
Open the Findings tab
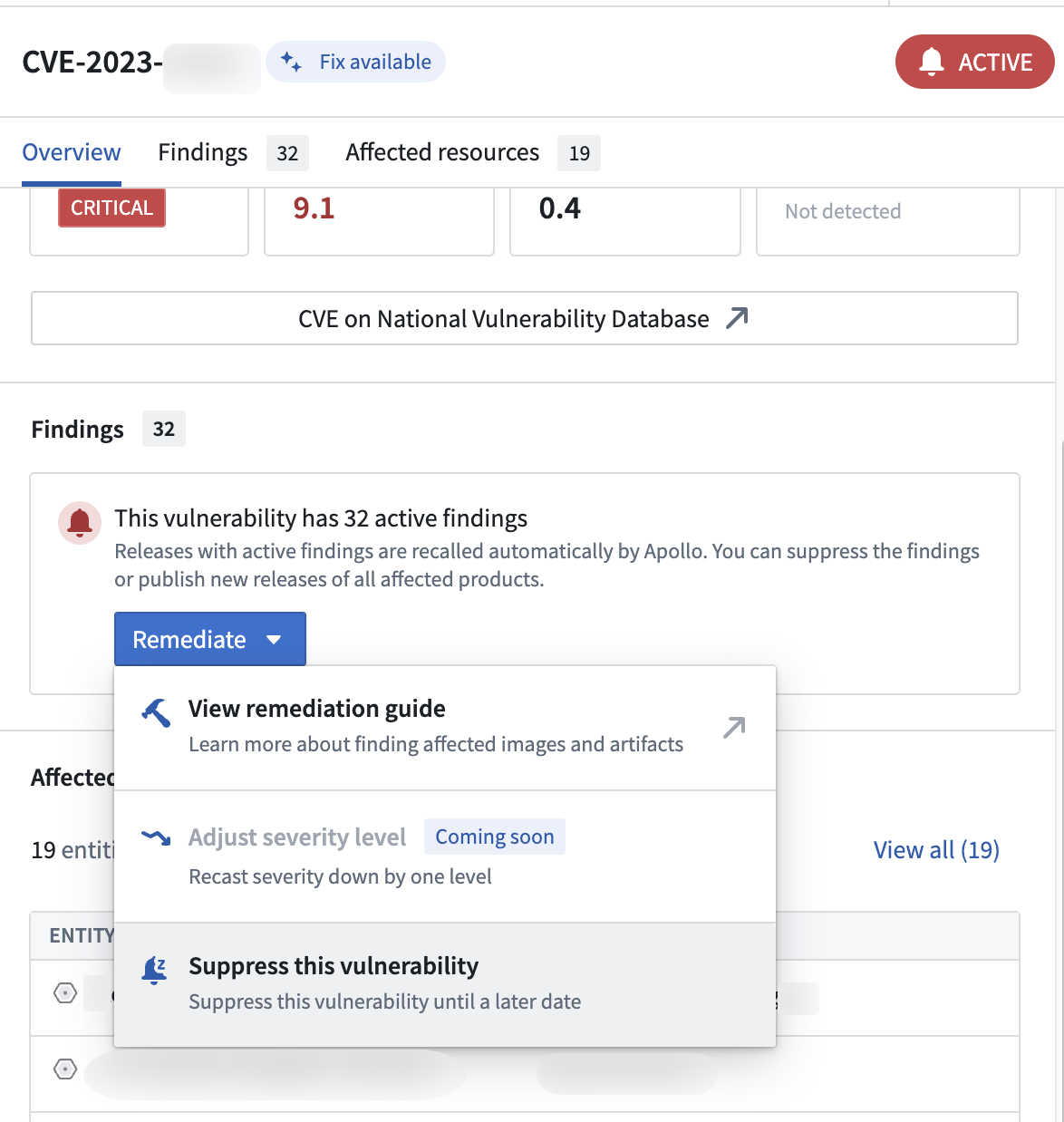pyautogui.click(x=234, y=152)
